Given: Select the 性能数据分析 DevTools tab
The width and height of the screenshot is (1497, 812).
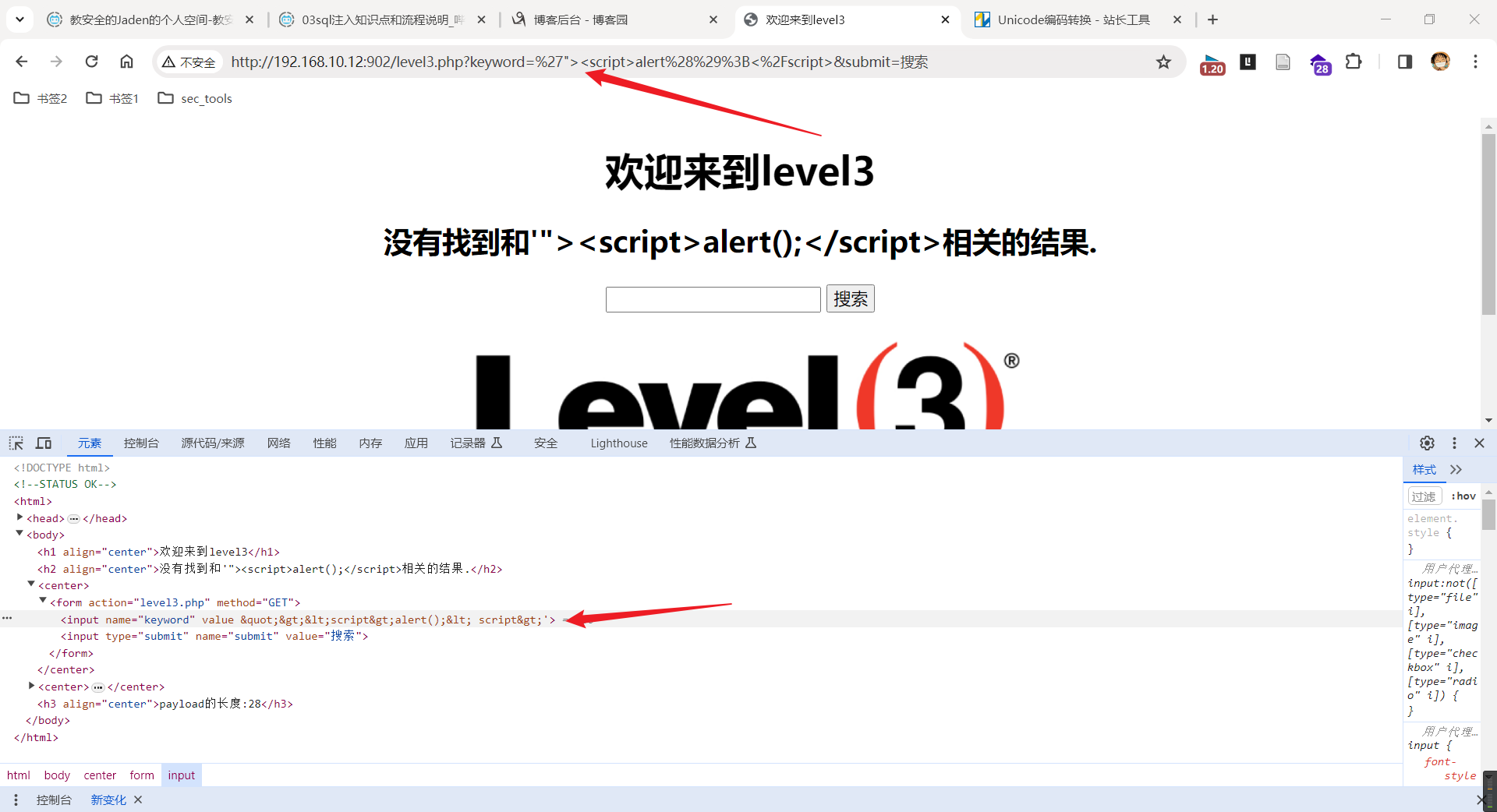Looking at the screenshot, I should [713, 443].
